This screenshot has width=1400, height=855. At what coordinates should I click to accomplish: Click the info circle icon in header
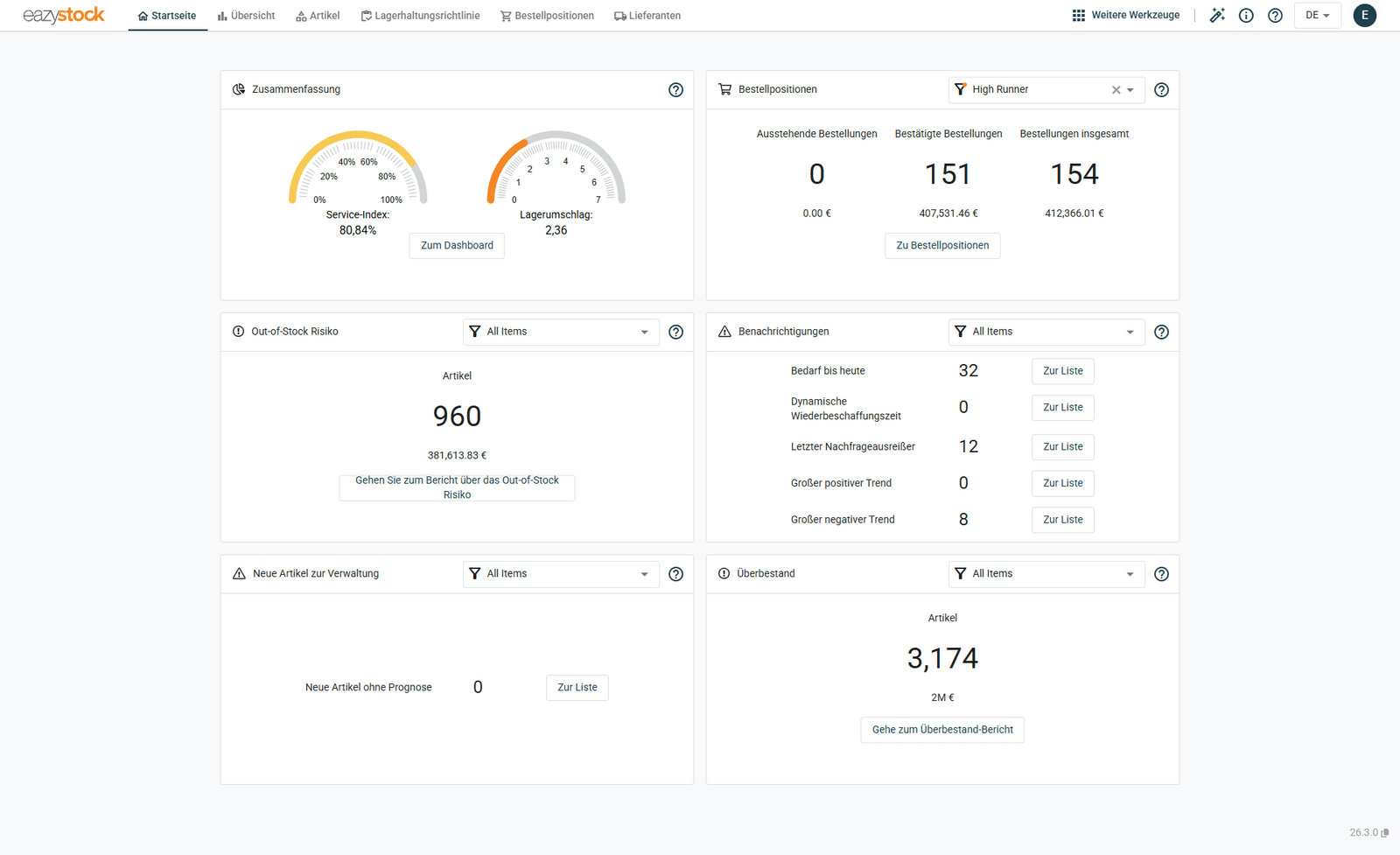(x=1246, y=15)
